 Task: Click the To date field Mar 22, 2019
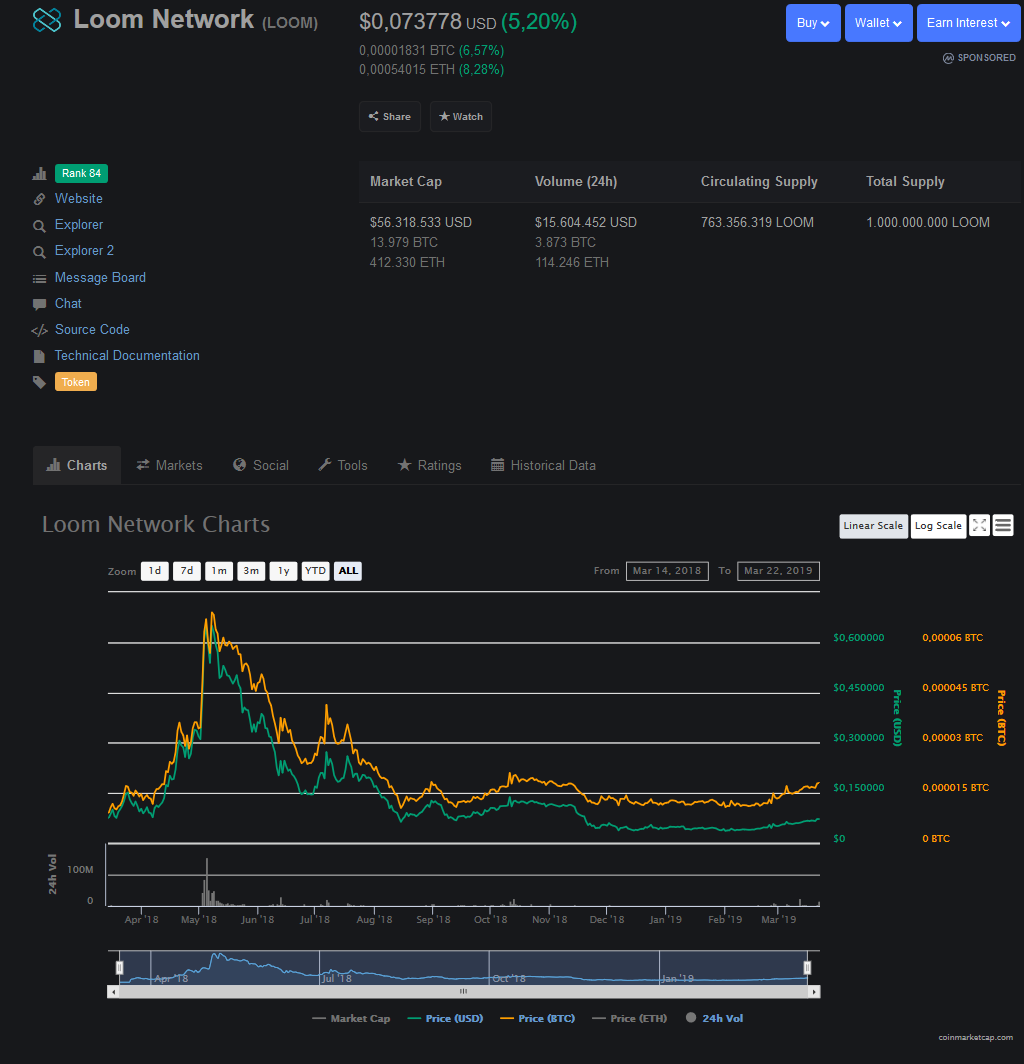[x=778, y=571]
